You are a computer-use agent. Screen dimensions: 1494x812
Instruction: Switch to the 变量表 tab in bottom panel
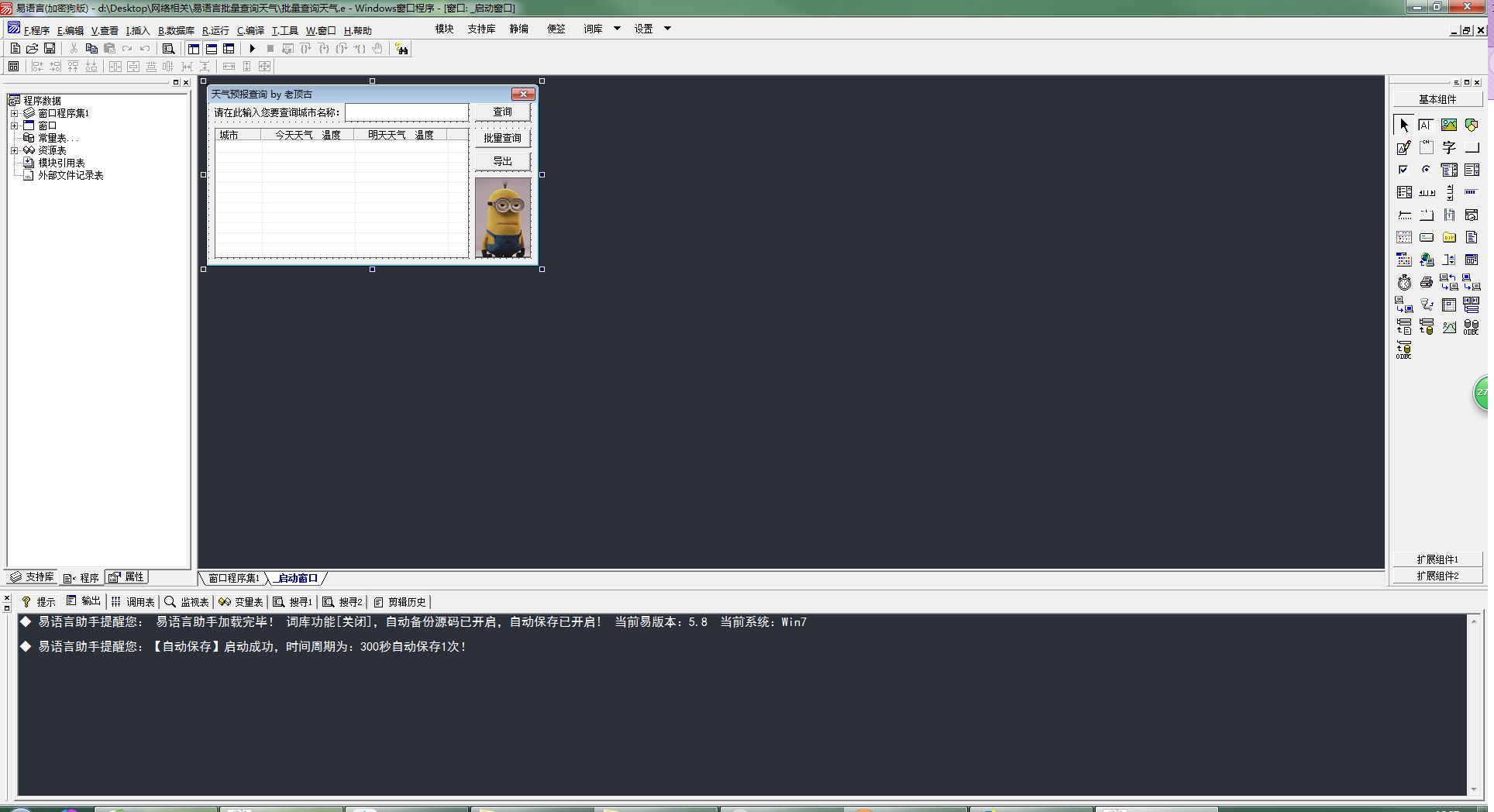pos(241,601)
